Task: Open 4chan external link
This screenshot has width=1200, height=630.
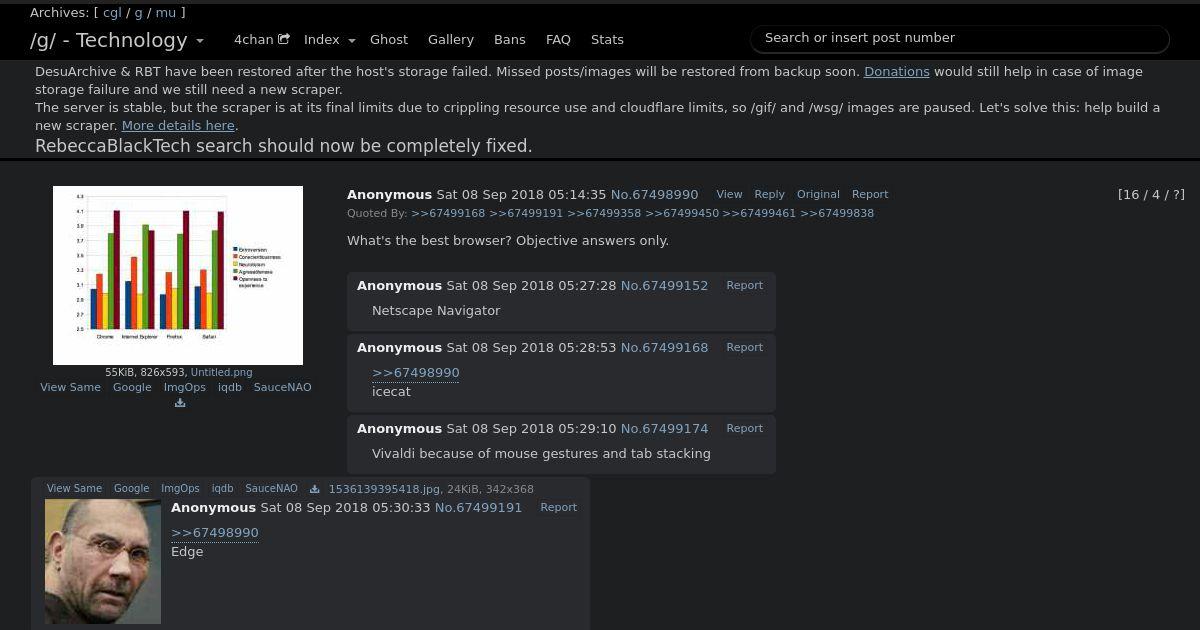Action: coord(261,40)
